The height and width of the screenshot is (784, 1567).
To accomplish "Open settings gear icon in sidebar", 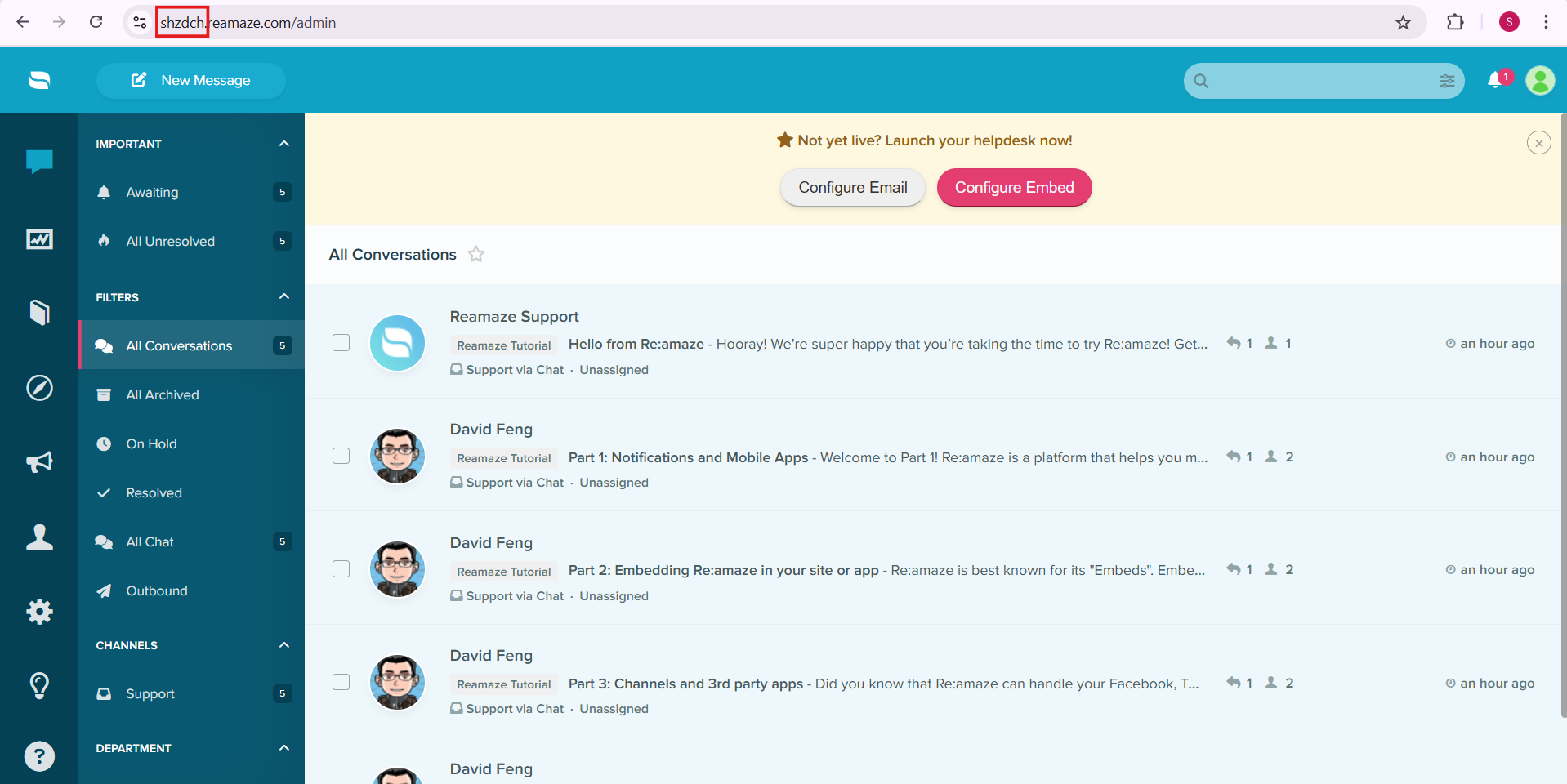I will point(39,611).
